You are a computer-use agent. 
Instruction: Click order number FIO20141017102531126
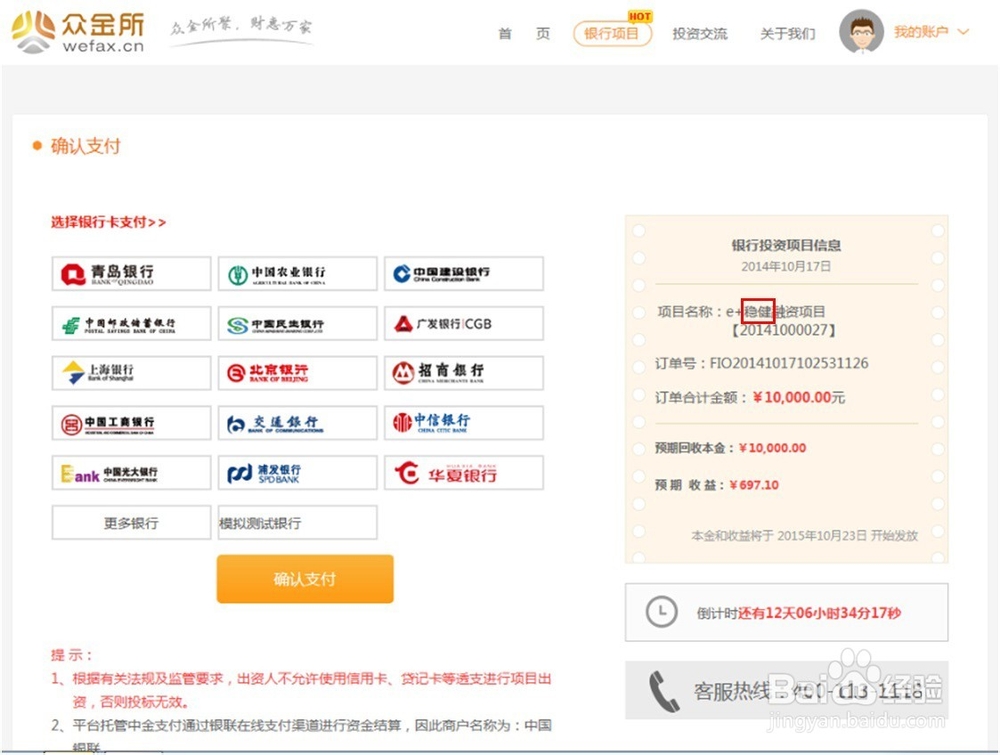tap(789, 363)
